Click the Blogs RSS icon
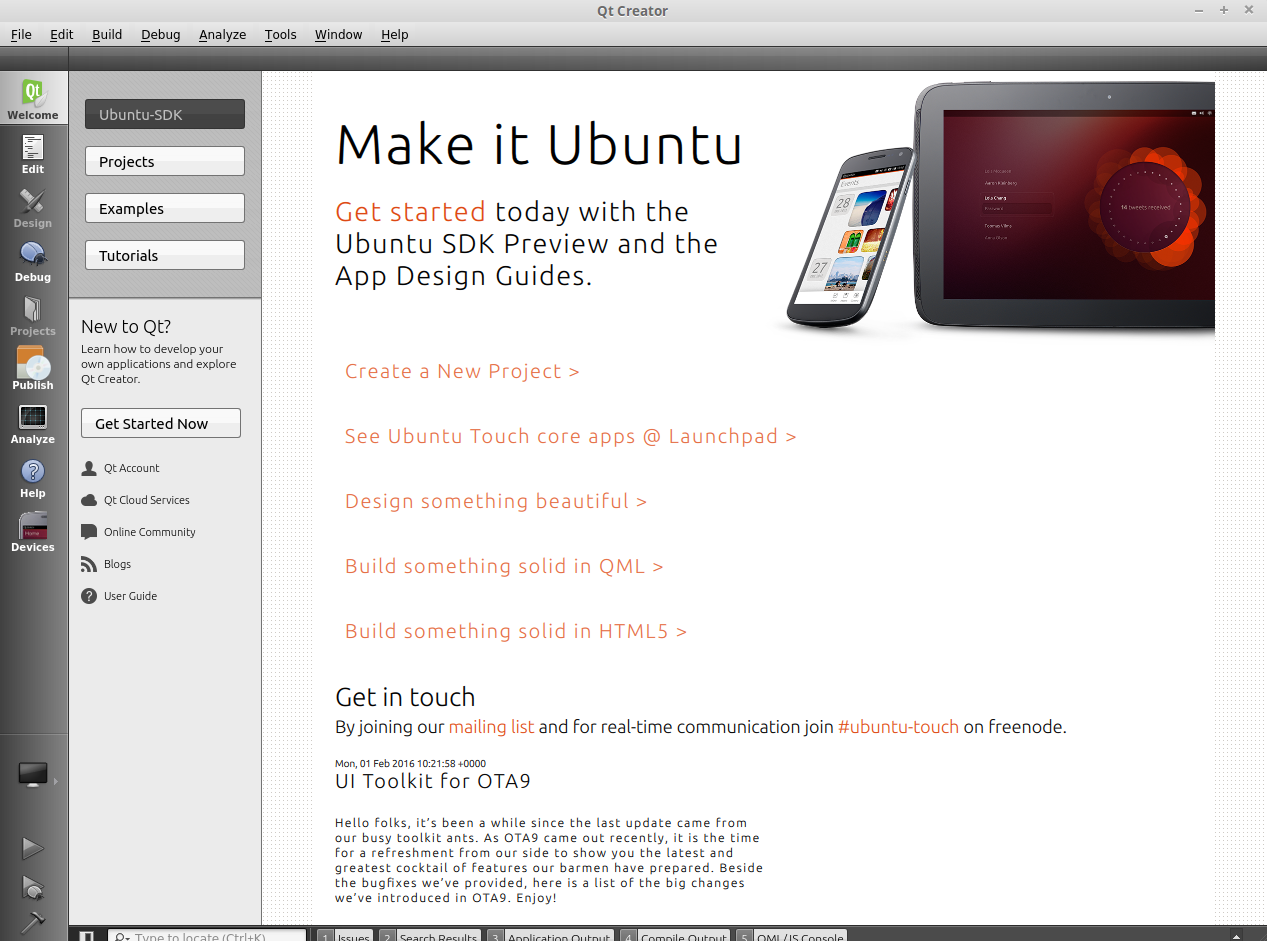 click(89, 564)
